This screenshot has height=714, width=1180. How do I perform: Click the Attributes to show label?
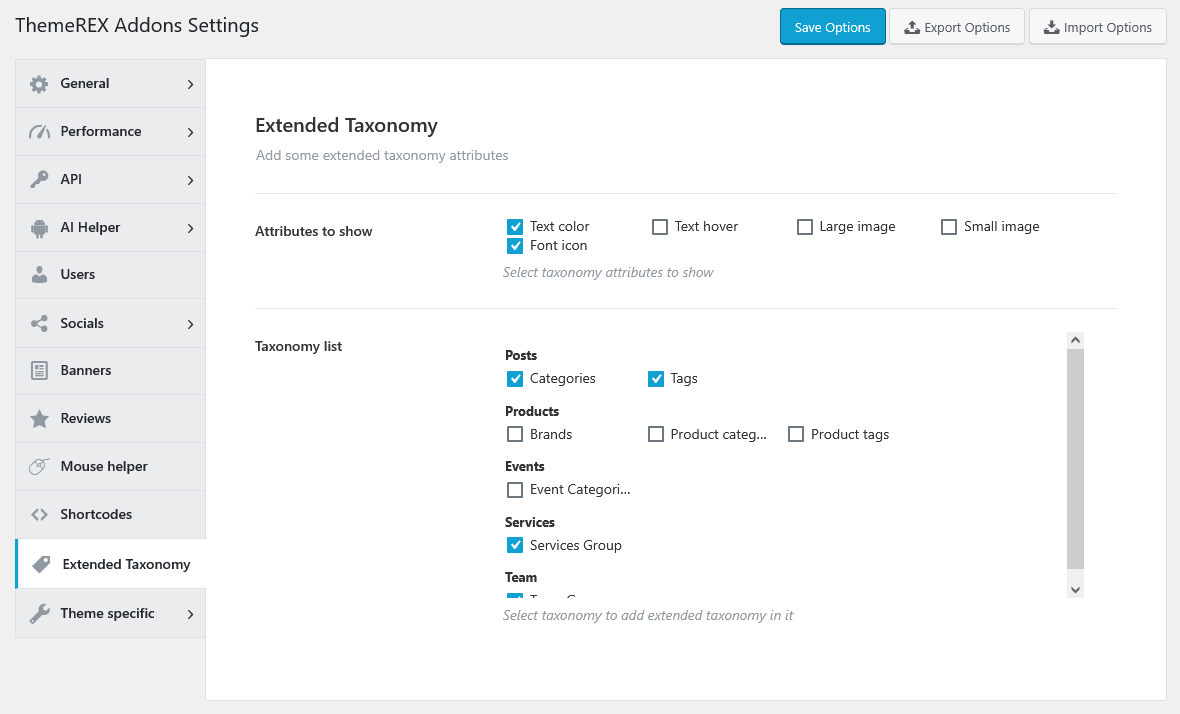314,232
